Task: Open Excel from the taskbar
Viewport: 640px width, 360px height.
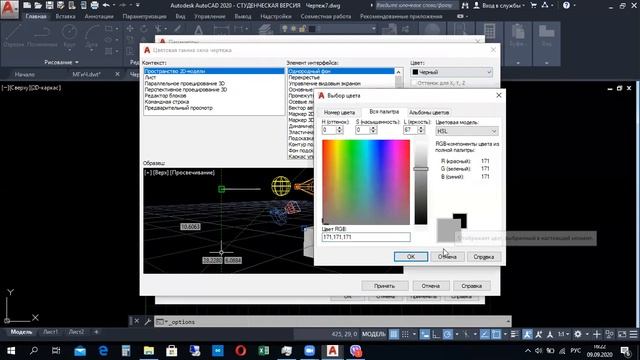Action: (x=263, y=351)
